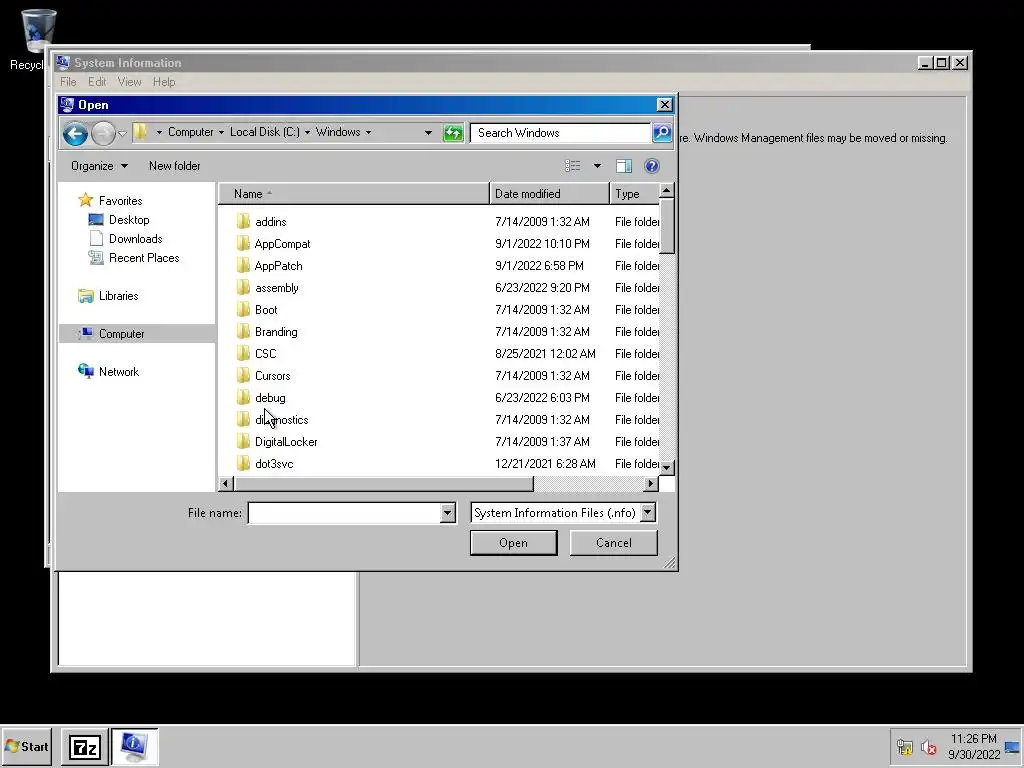The image size is (1024, 768).
Task: Click the Computer breadcrumb segment
Action: pos(190,133)
